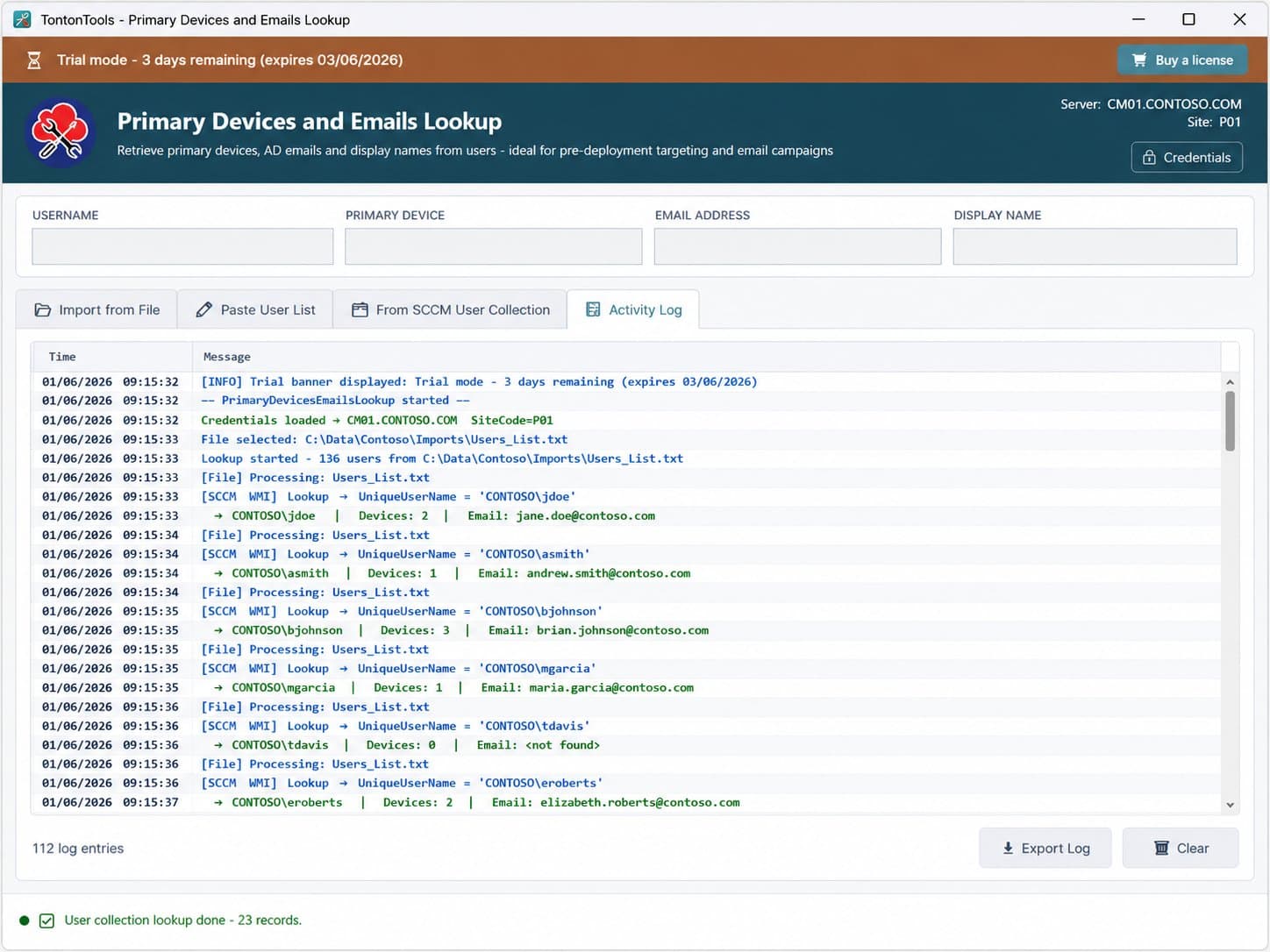The height and width of the screenshot is (952, 1270).
Task: Click the Message column header
Action: (x=706, y=357)
